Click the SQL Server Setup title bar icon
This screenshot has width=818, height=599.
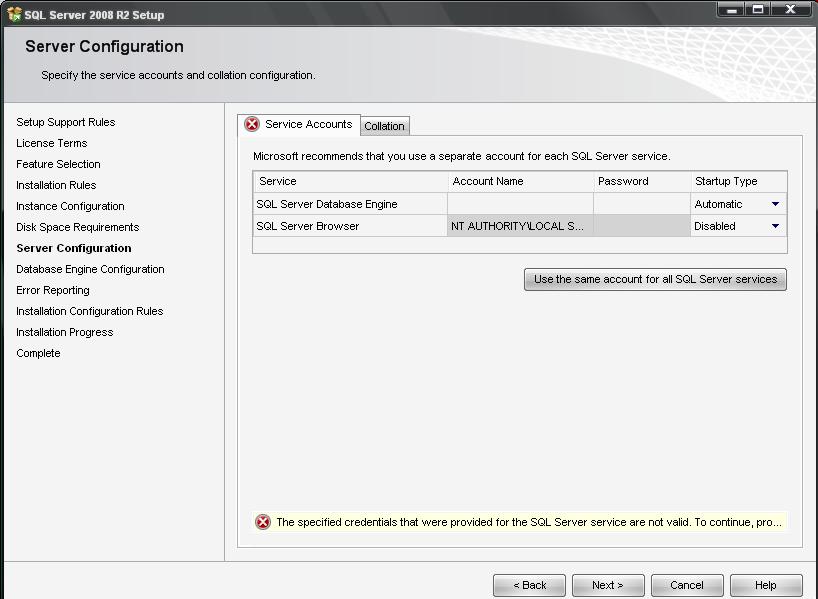point(14,14)
